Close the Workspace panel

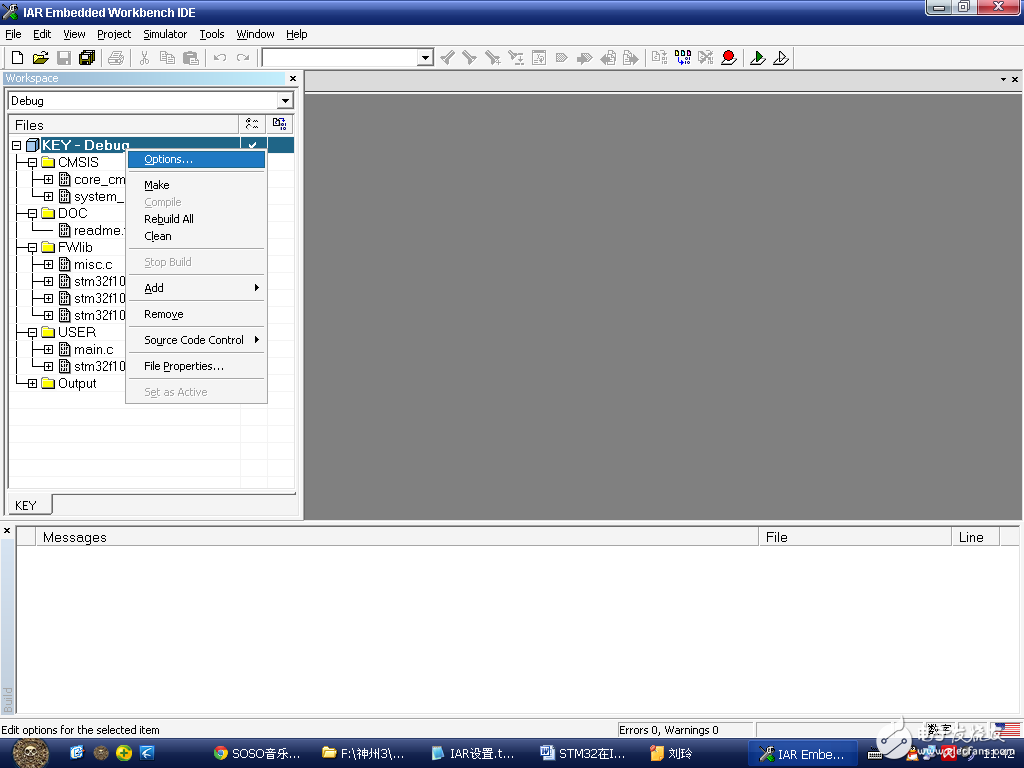click(293, 78)
